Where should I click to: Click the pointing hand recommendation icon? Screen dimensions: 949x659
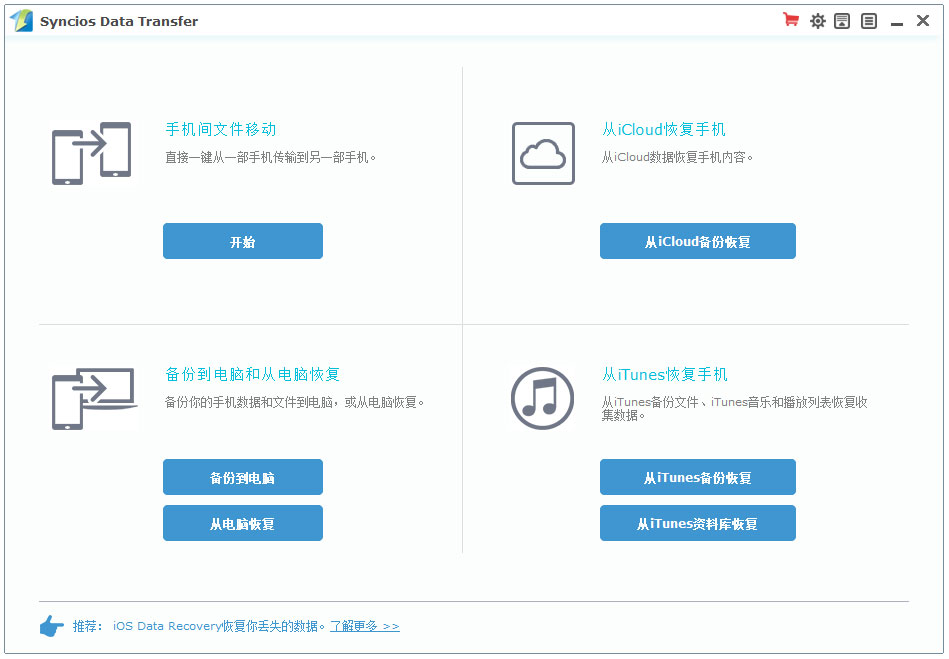pos(51,626)
